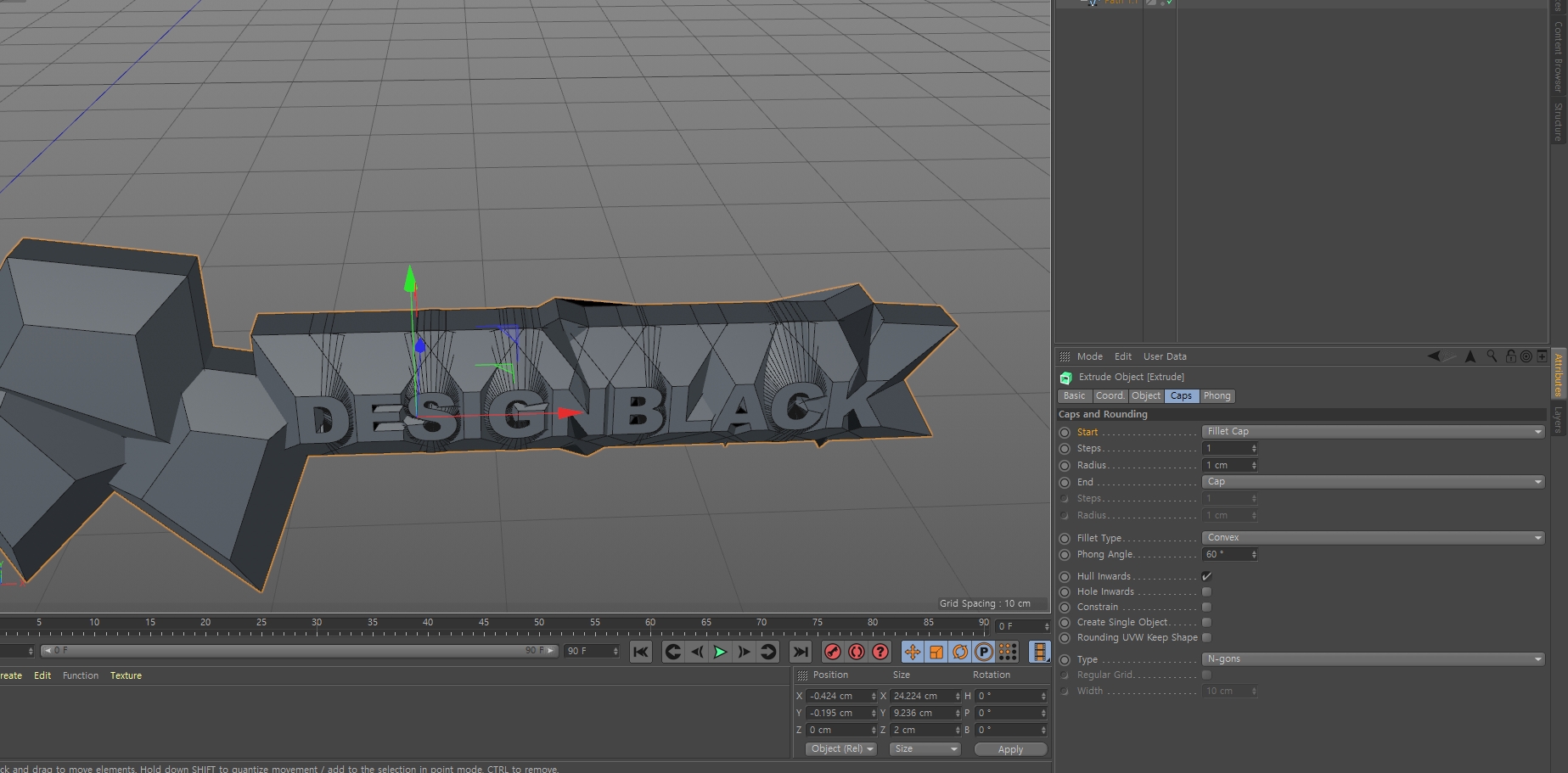The width and height of the screenshot is (1568, 773).
Task: Toggle the lock element padlock icon
Action: pyautogui.click(x=1511, y=356)
